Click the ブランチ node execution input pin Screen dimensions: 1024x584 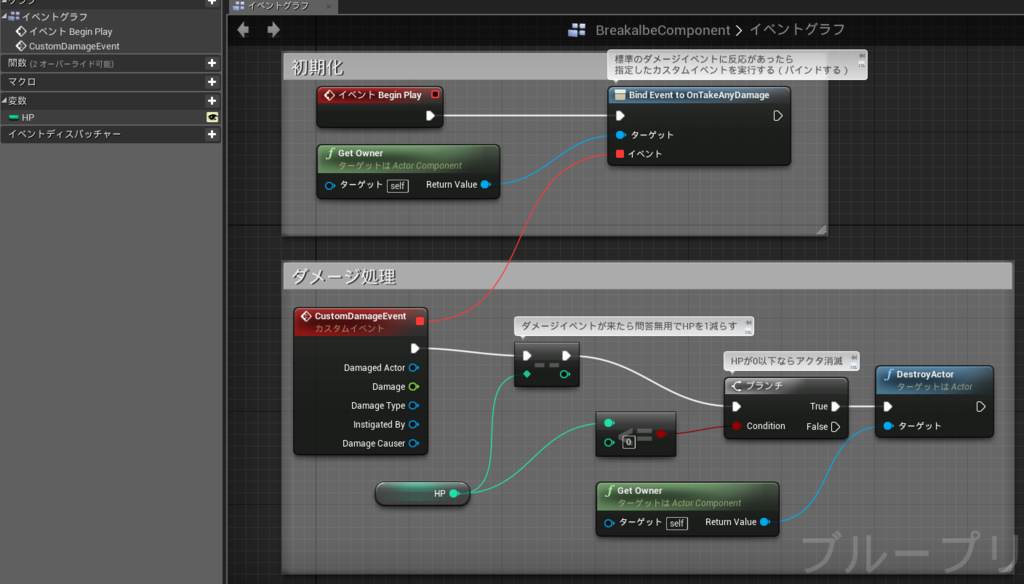click(x=736, y=406)
